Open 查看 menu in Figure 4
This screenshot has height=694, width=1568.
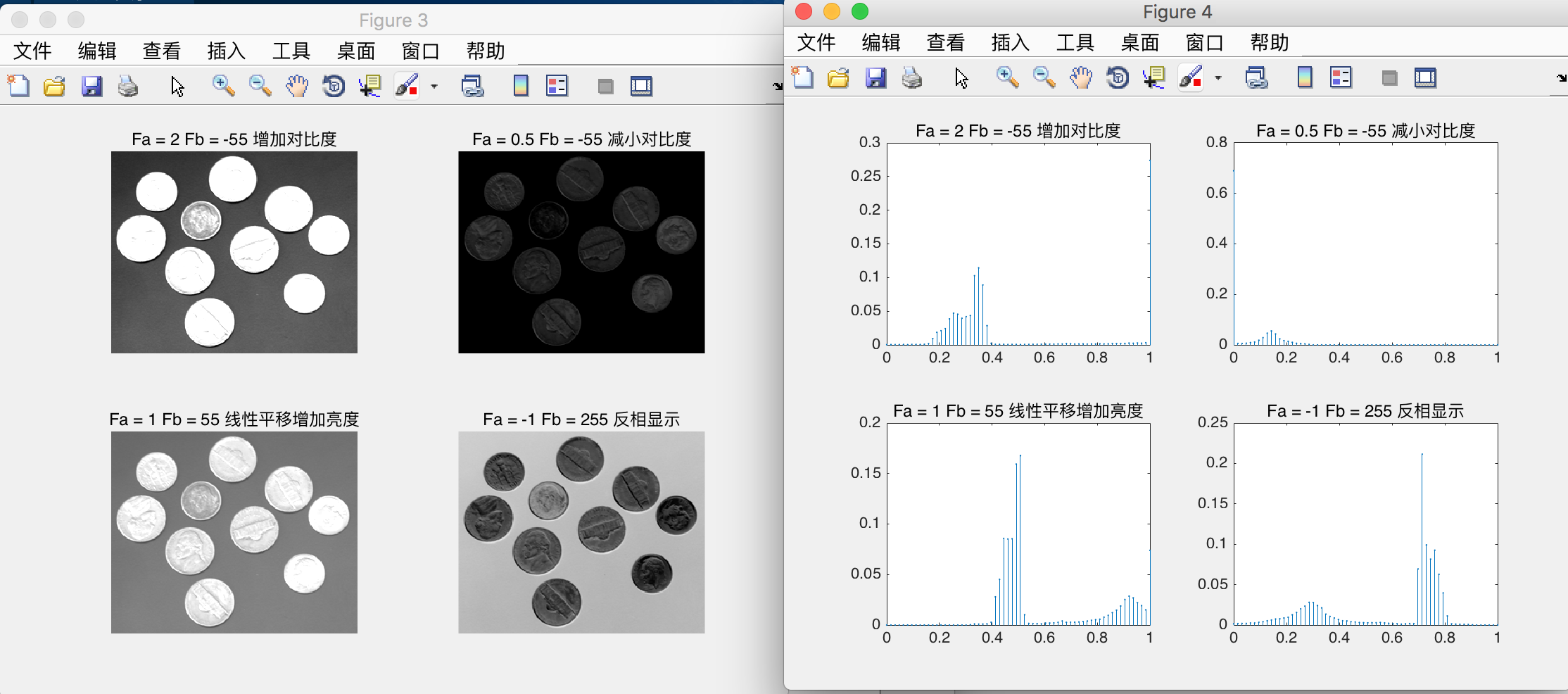point(946,42)
